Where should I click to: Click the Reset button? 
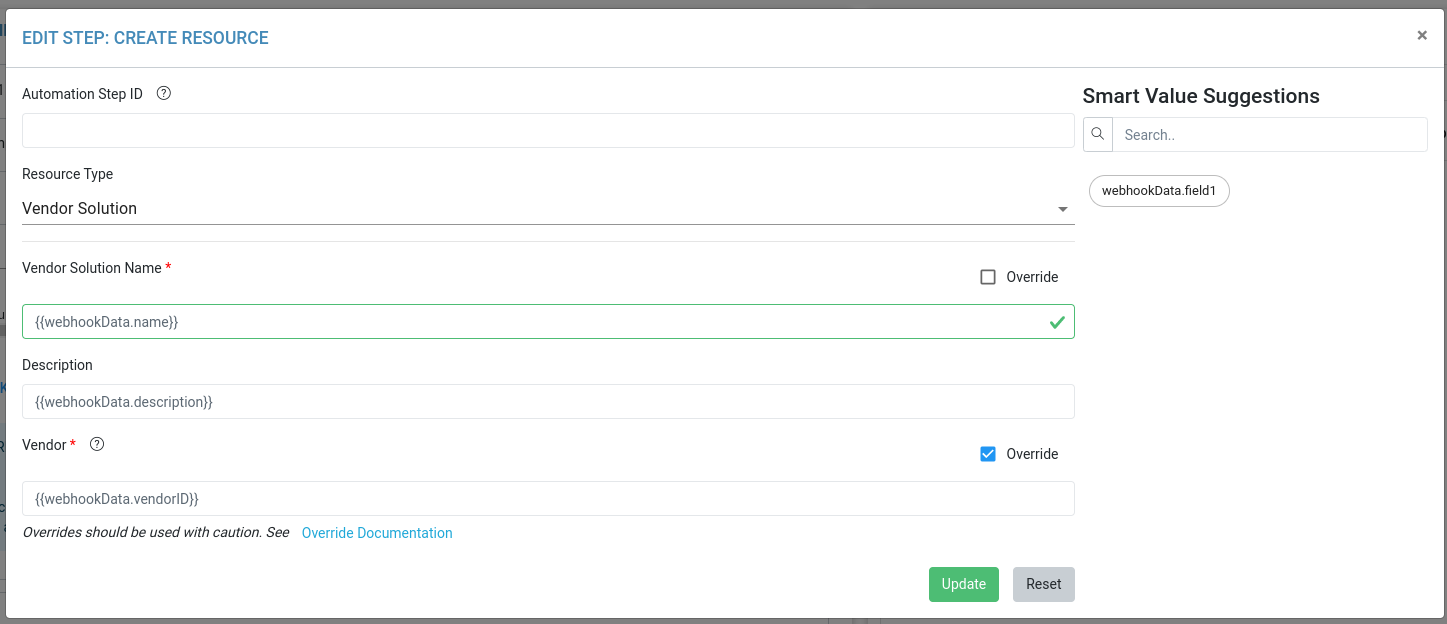[x=1043, y=584]
